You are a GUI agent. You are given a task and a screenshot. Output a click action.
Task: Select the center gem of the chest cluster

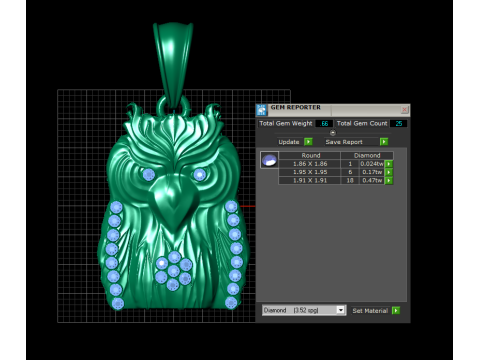coord(174,271)
